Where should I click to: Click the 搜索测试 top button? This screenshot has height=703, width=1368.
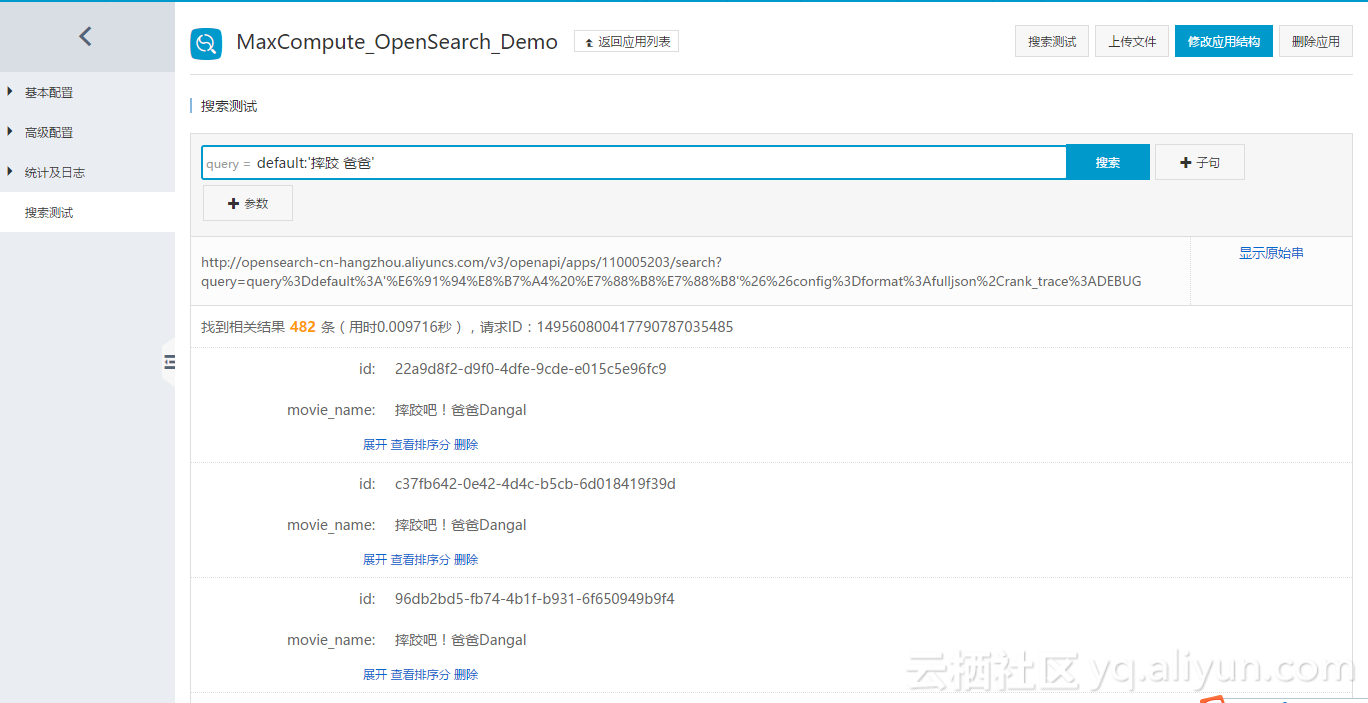coord(1052,42)
